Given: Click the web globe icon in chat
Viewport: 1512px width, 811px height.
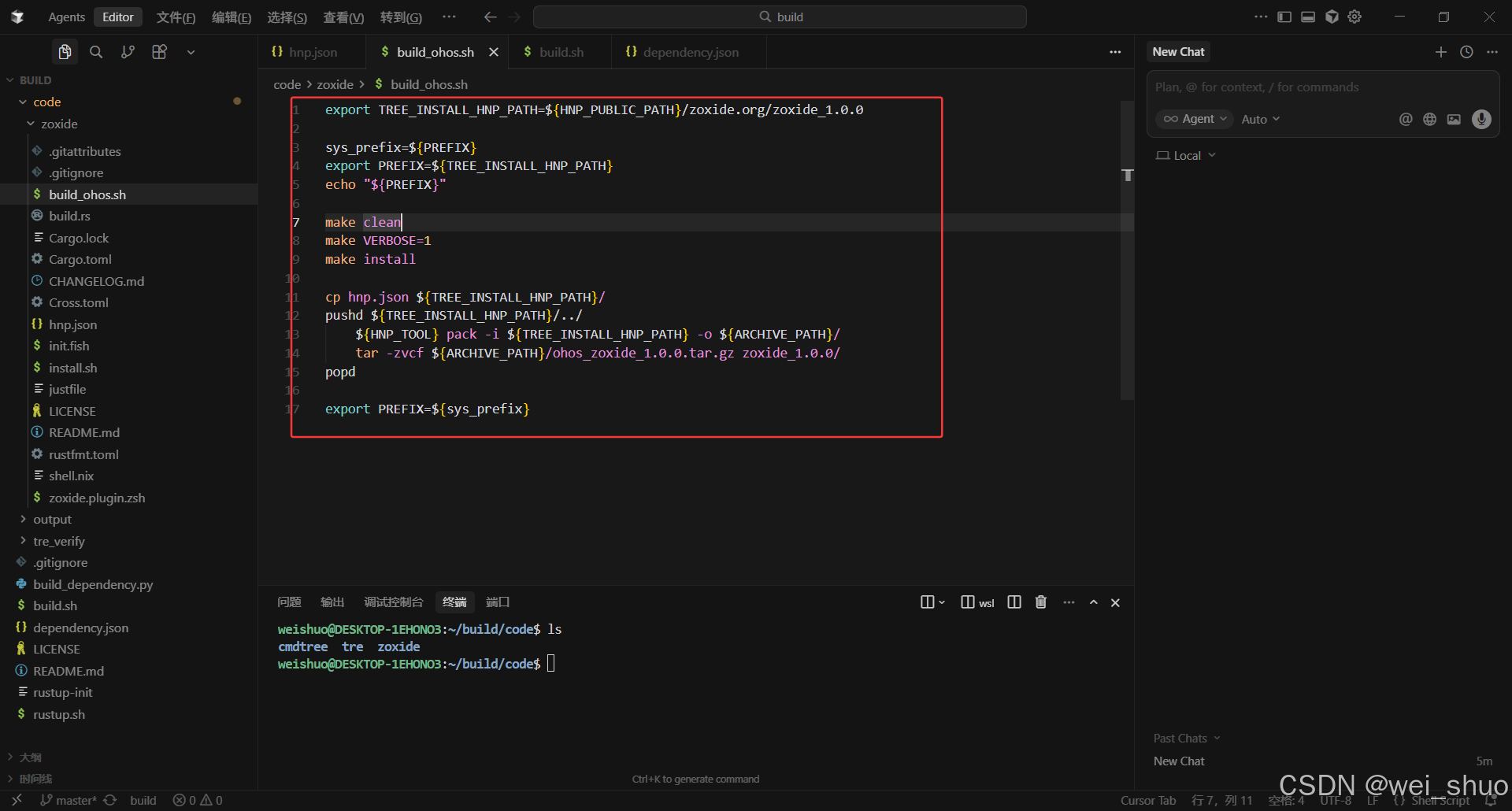Looking at the screenshot, I should [x=1430, y=119].
